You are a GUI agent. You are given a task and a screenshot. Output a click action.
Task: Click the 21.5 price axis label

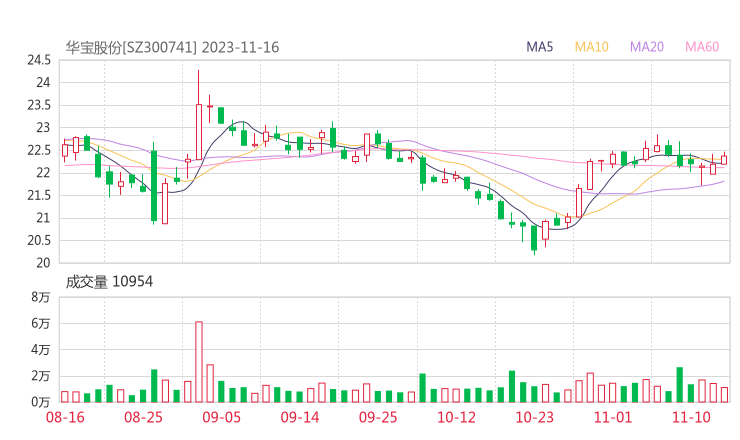tap(39, 195)
